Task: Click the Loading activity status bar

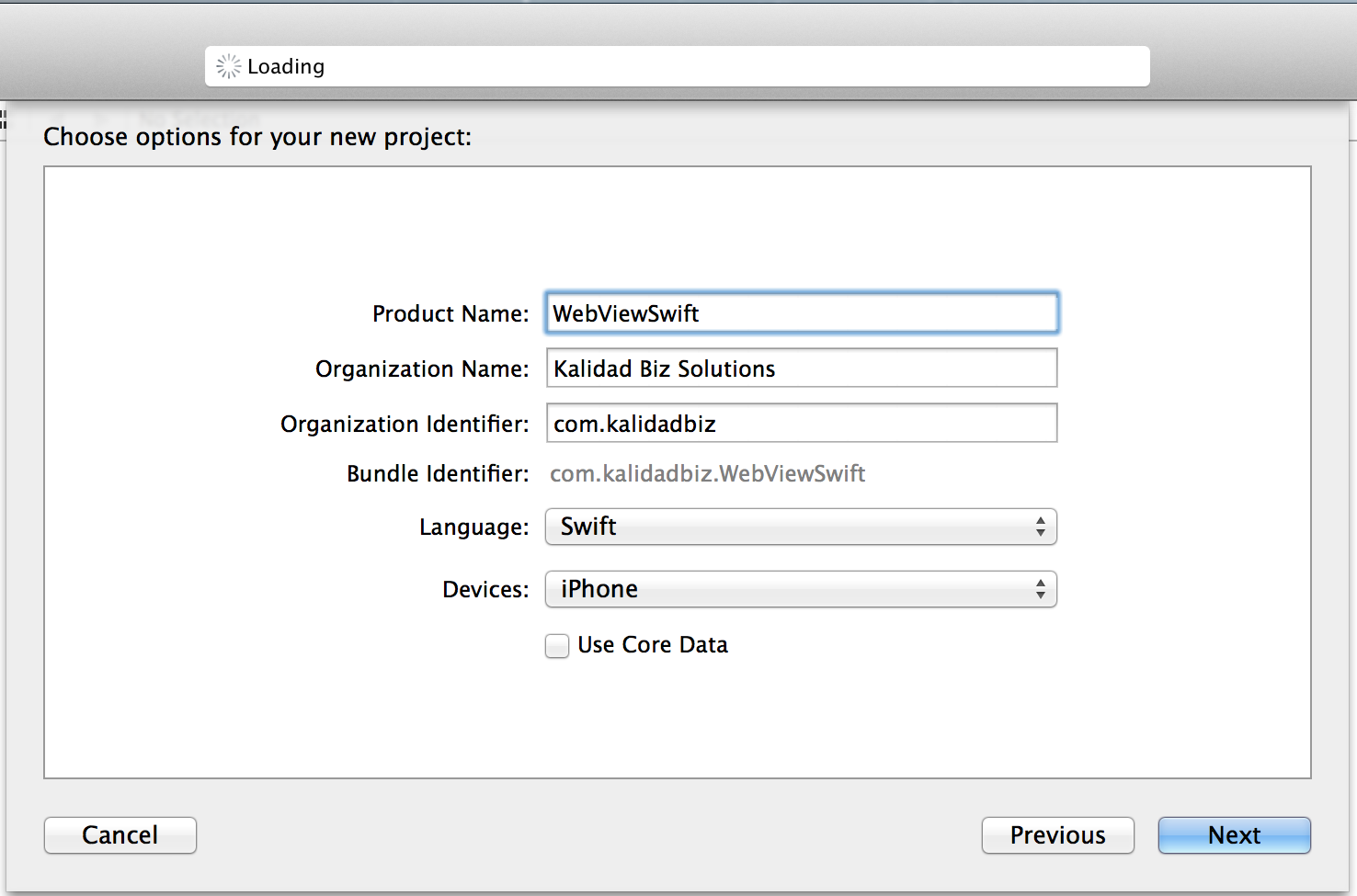Action: click(x=677, y=66)
